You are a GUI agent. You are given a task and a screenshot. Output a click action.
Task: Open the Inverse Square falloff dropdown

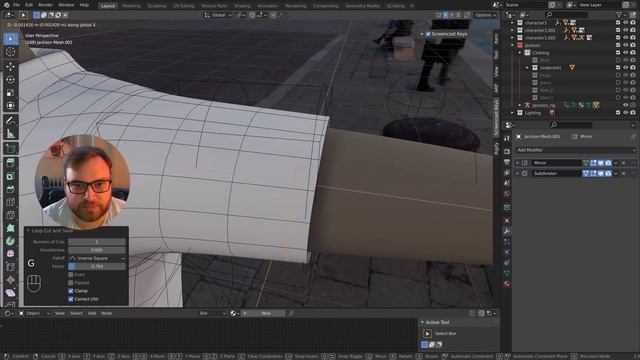tap(97, 258)
